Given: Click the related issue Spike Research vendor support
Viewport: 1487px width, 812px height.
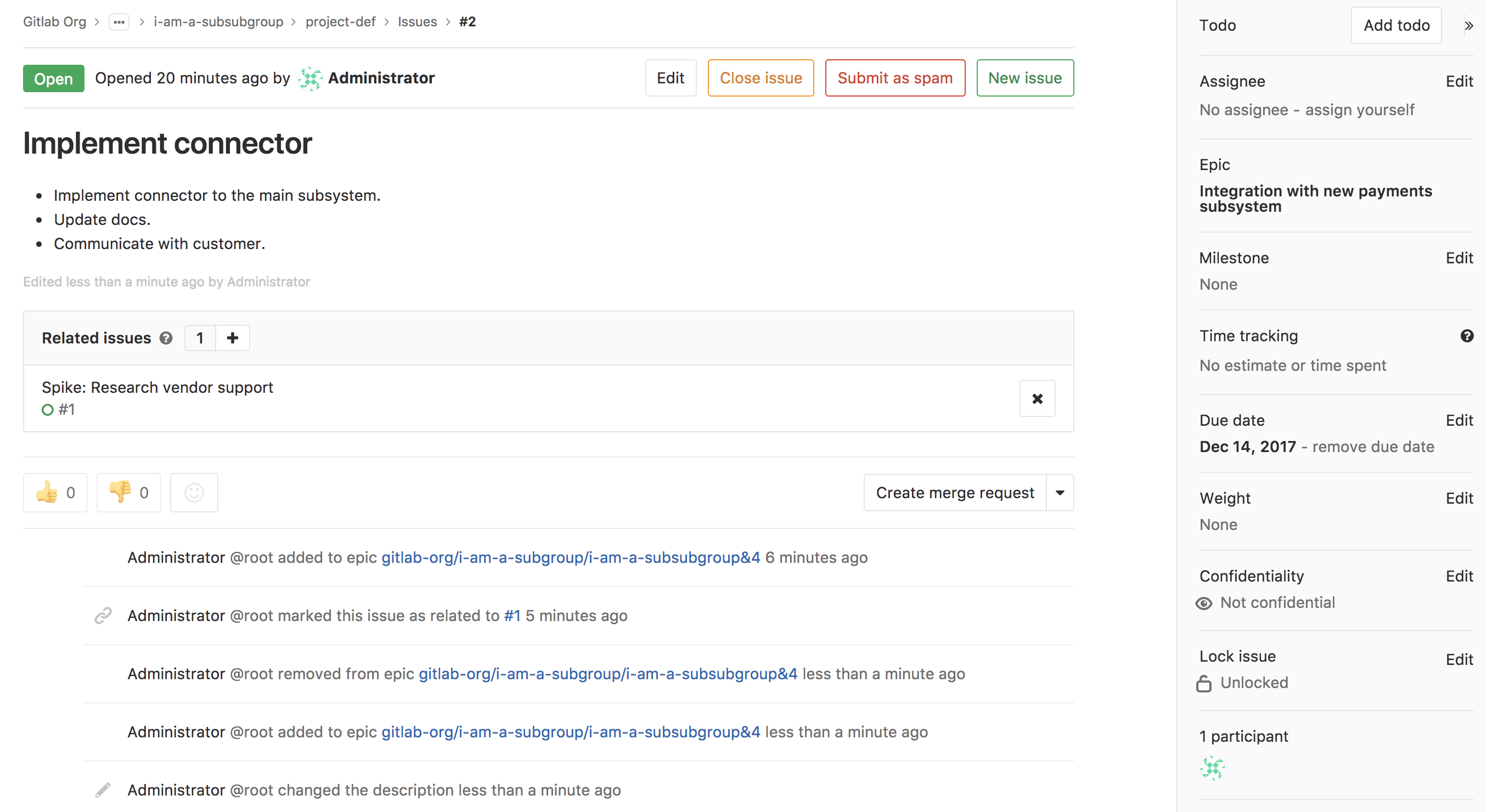Looking at the screenshot, I should [157, 387].
